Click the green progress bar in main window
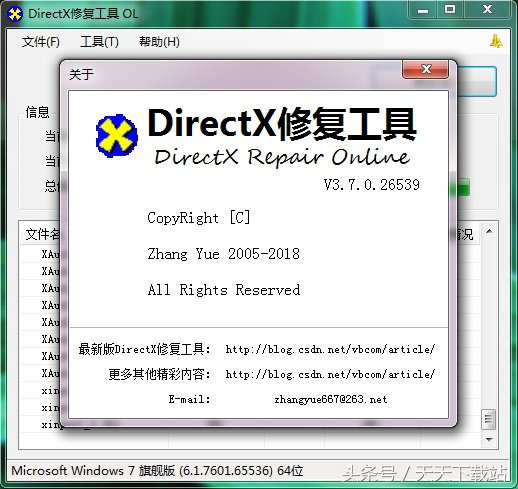The image size is (518, 489). [461, 187]
